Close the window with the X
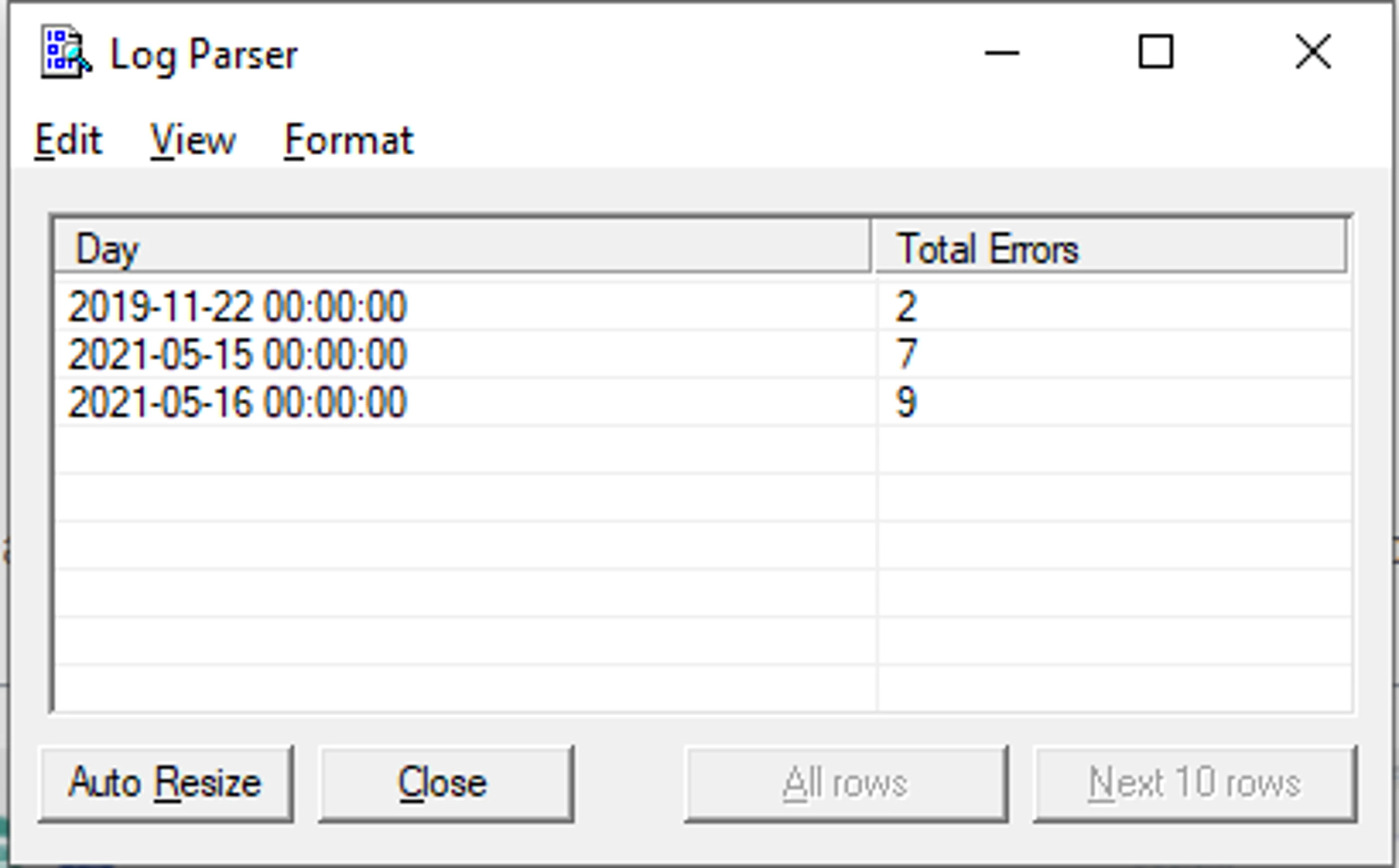This screenshot has height=868, width=1399. (x=1313, y=52)
